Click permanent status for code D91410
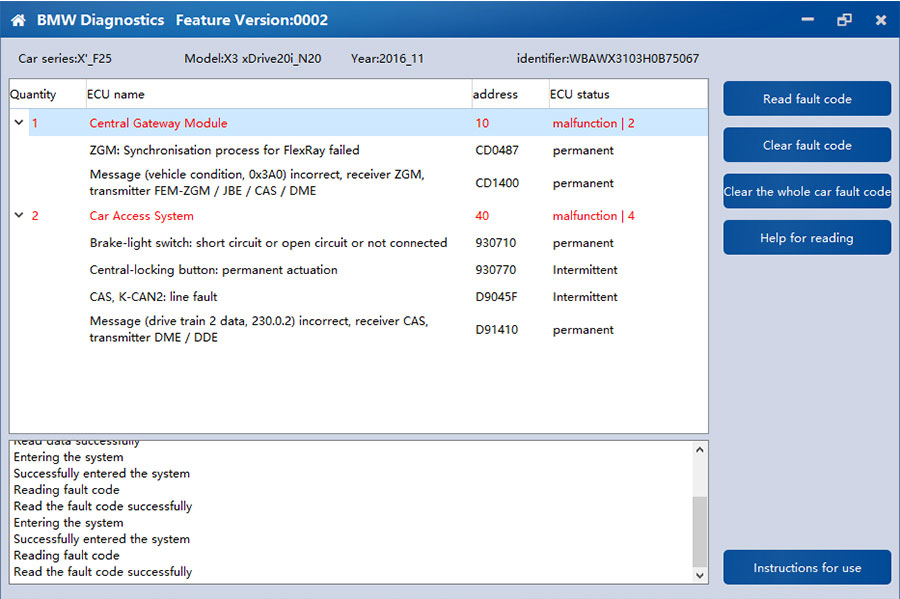Image resolution: width=900 pixels, height=599 pixels. pyautogui.click(x=583, y=329)
